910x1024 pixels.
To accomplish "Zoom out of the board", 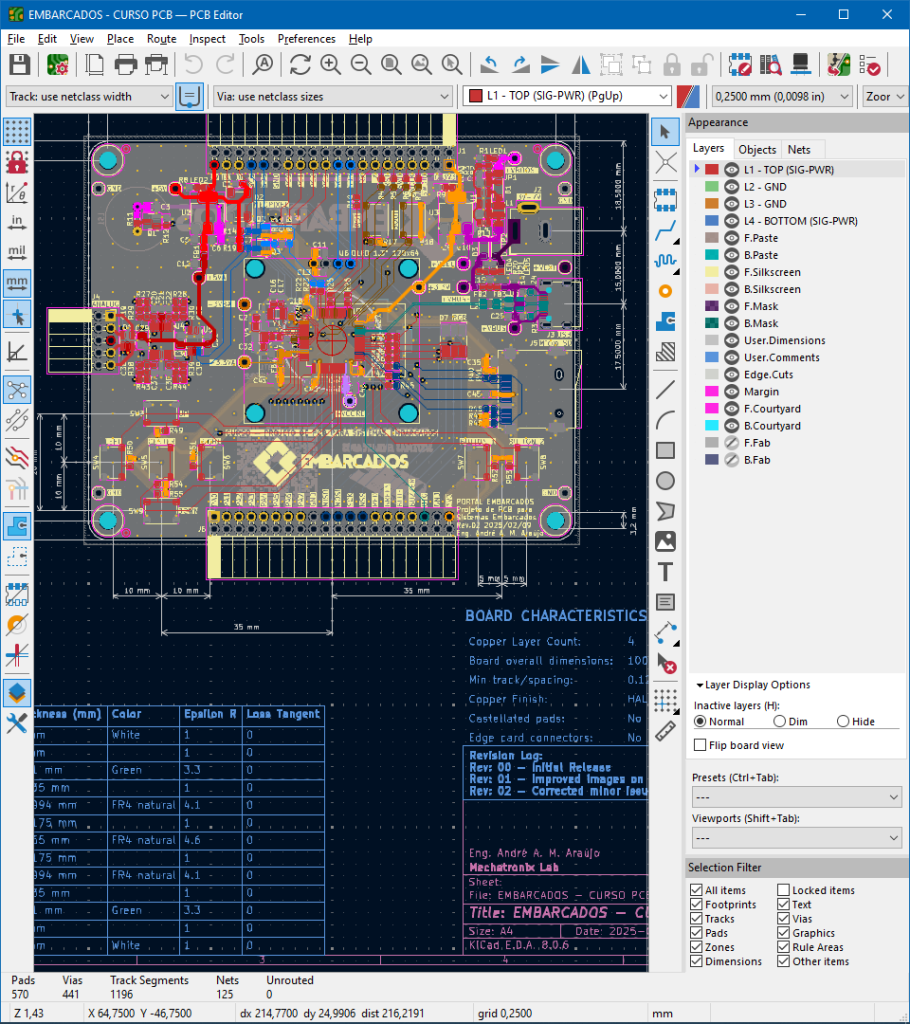I will click(x=361, y=65).
